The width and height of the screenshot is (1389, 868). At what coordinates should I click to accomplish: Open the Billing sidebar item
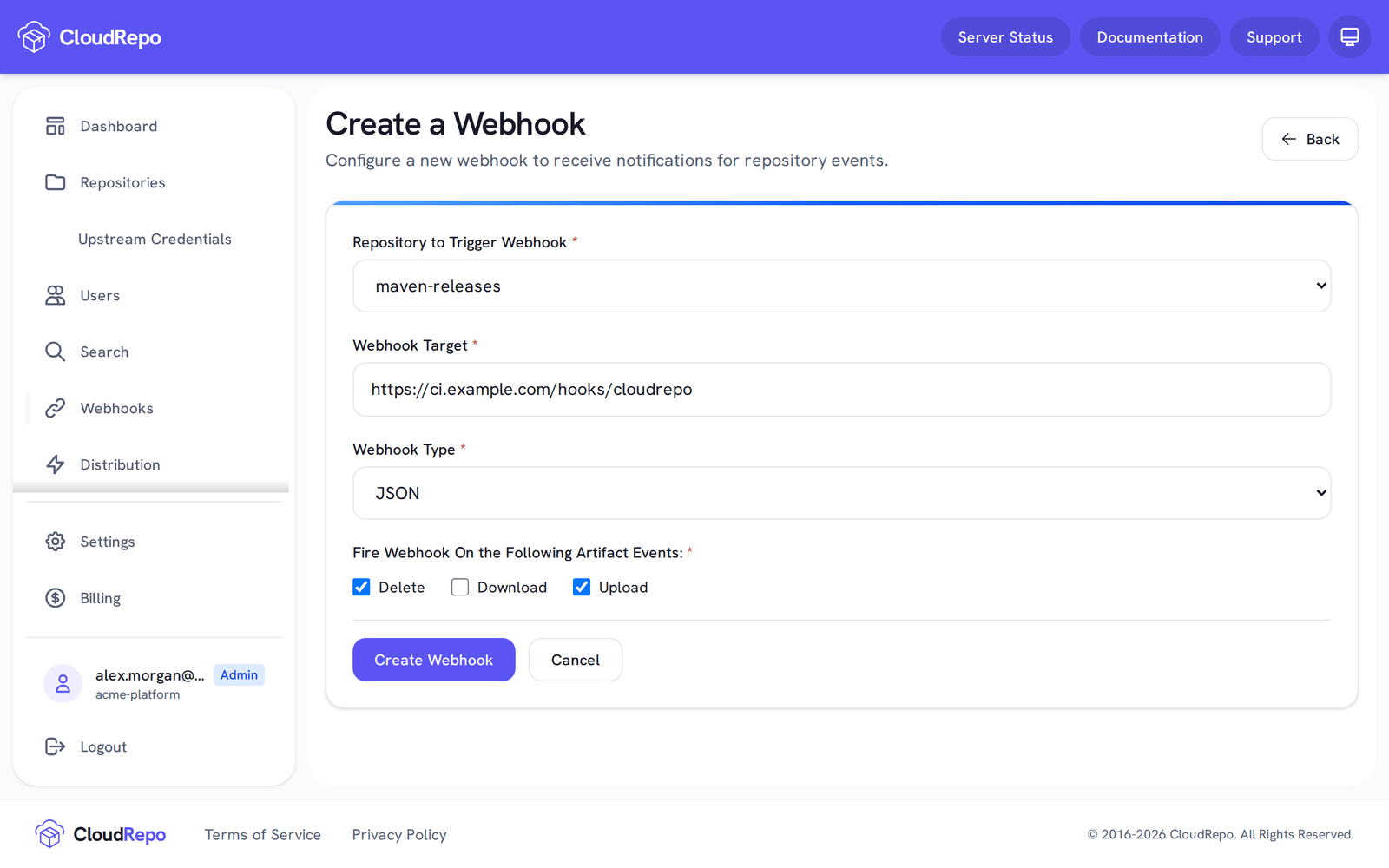(x=154, y=598)
